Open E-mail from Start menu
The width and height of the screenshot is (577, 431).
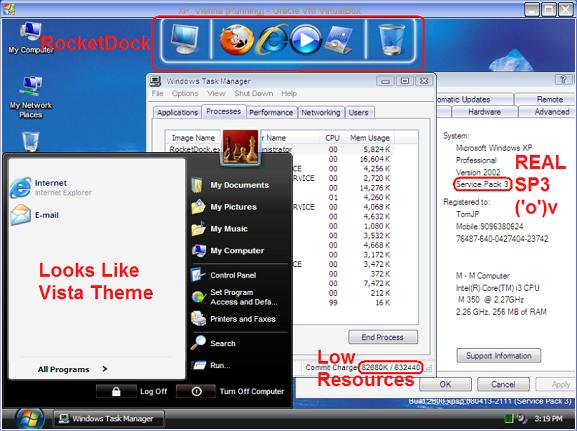coord(35,215)
